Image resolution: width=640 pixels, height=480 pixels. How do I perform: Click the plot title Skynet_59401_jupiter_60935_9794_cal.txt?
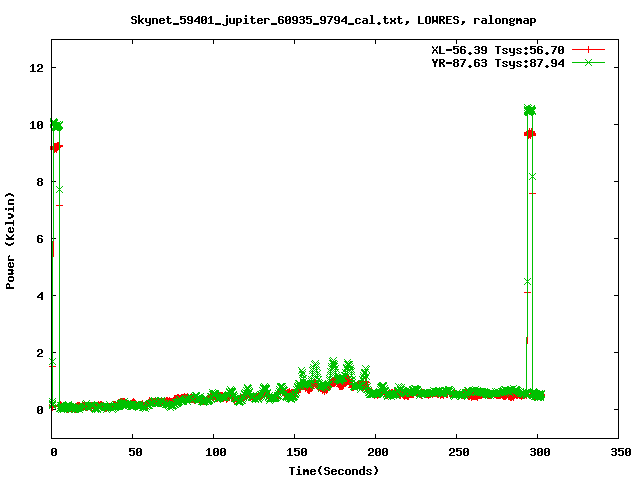(267, 20)
